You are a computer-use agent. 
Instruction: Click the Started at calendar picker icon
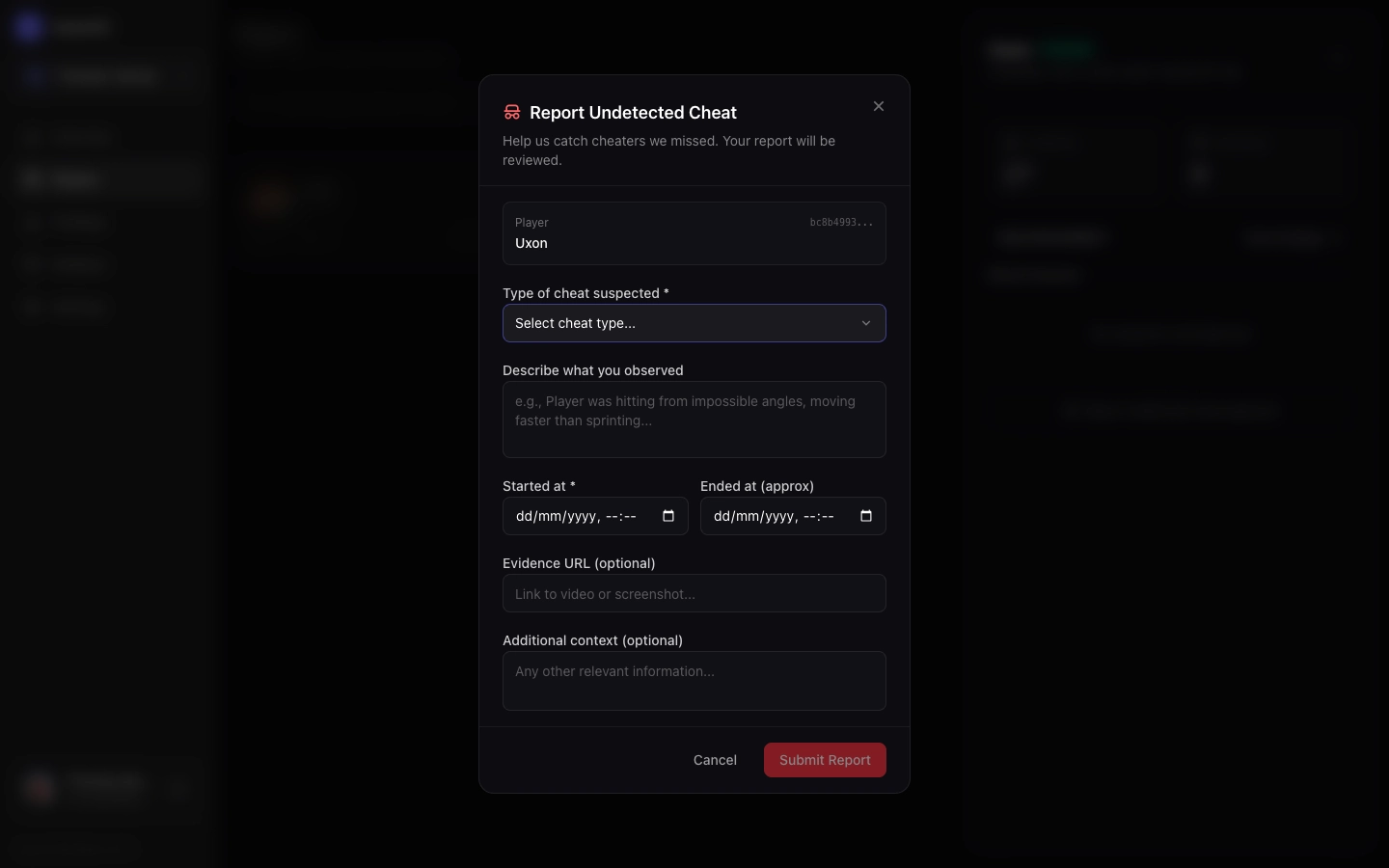[668, 516]
